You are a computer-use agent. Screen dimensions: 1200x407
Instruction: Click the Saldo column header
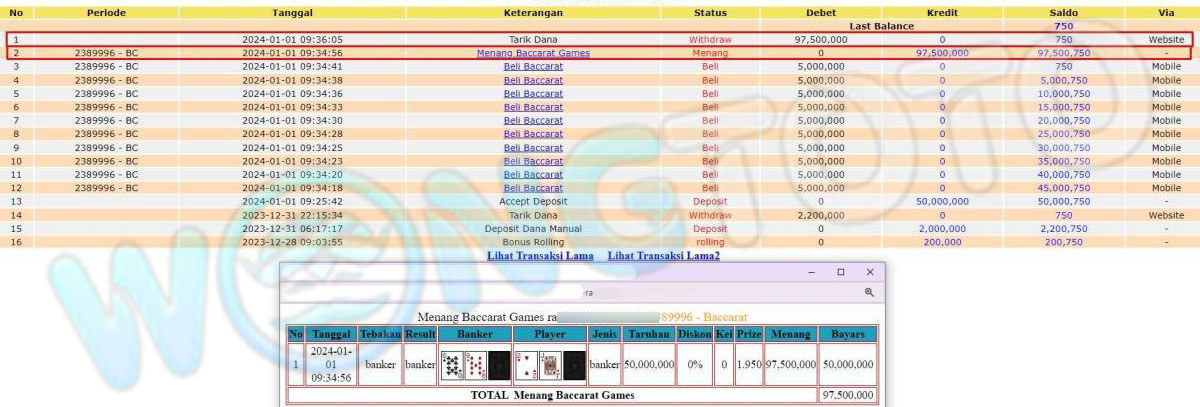[x=1063, y=13]
